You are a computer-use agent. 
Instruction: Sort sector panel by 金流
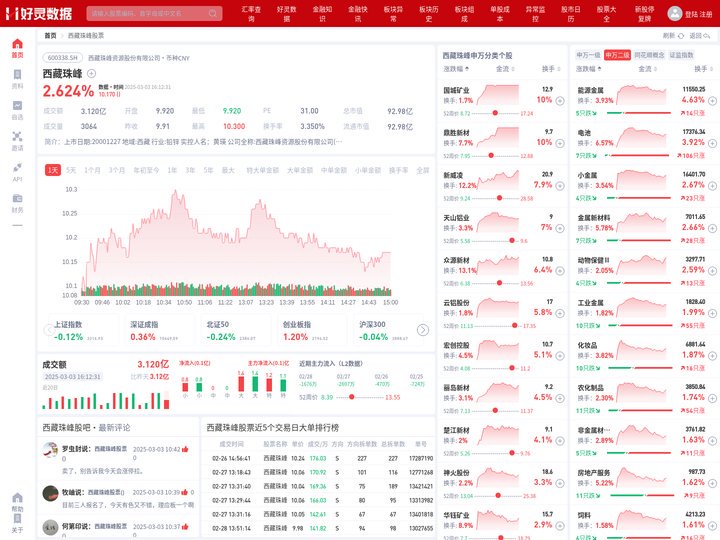pyautogui.click(x=647, y=69)
